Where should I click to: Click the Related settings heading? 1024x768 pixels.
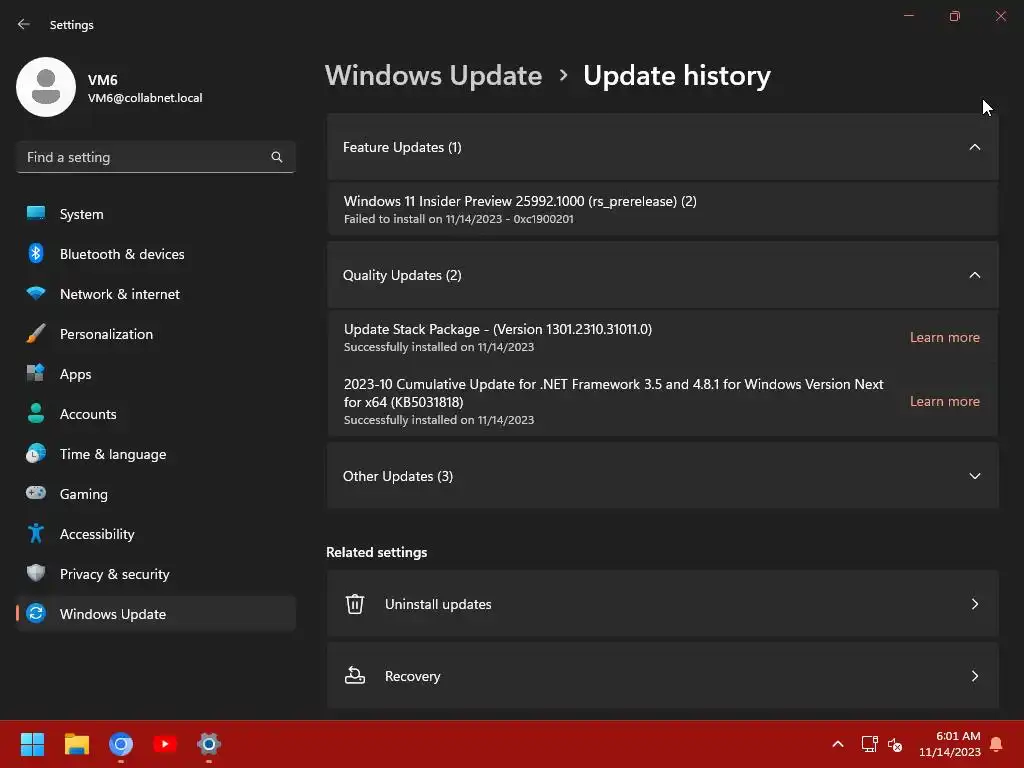point(377,552)
